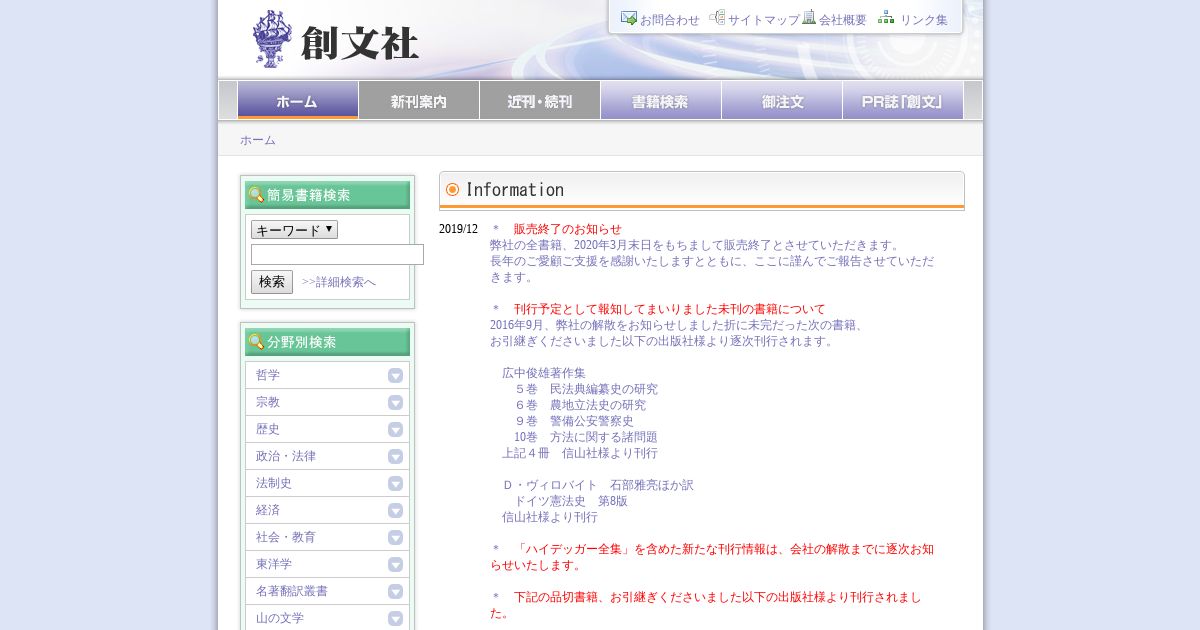Click the 検索 search button
Viewport: 1200px width, 630px height.
coord(272,282)
